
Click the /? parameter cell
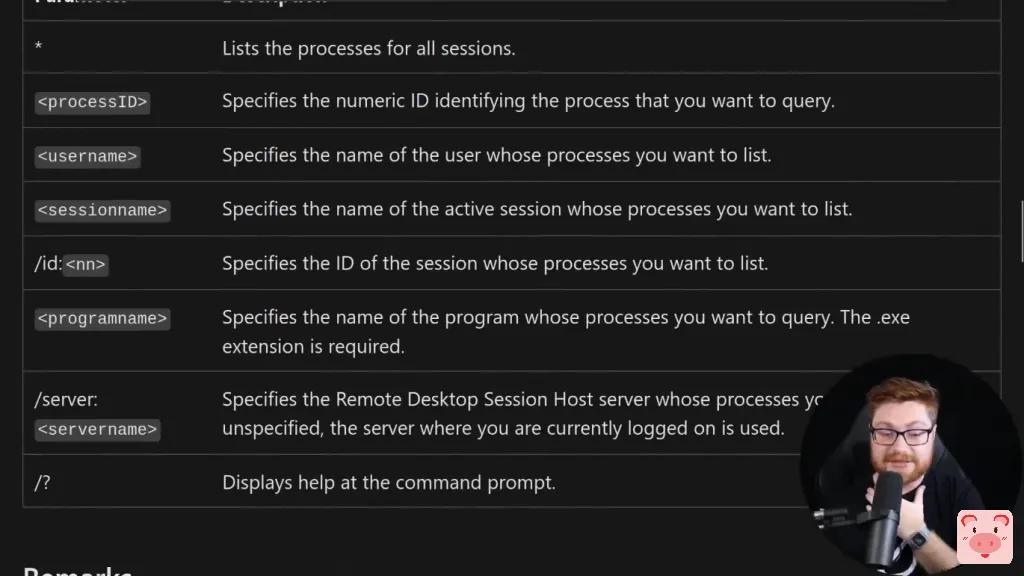42,482
